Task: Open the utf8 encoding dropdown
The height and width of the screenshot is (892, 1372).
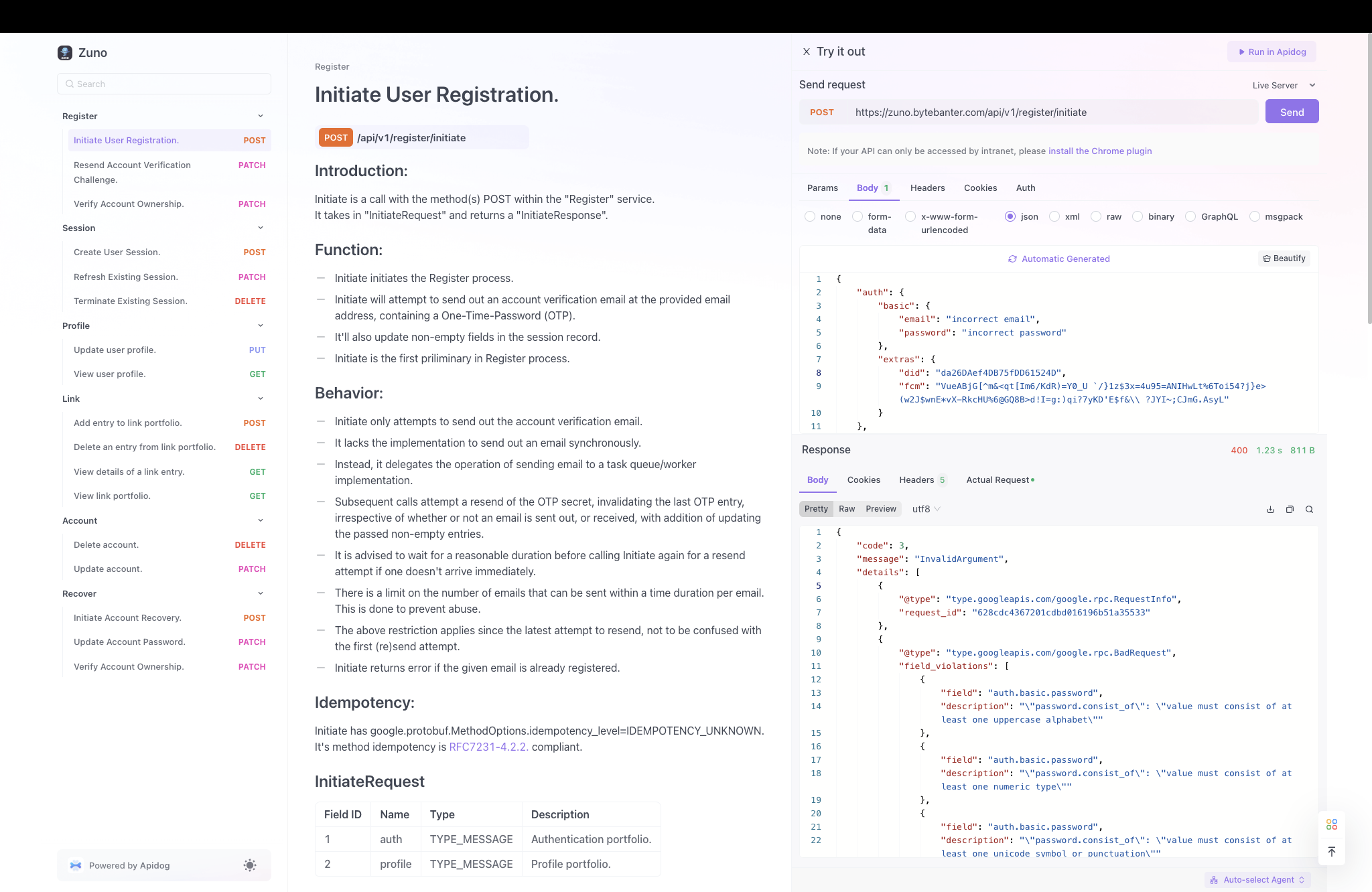Action: (927, 509)
